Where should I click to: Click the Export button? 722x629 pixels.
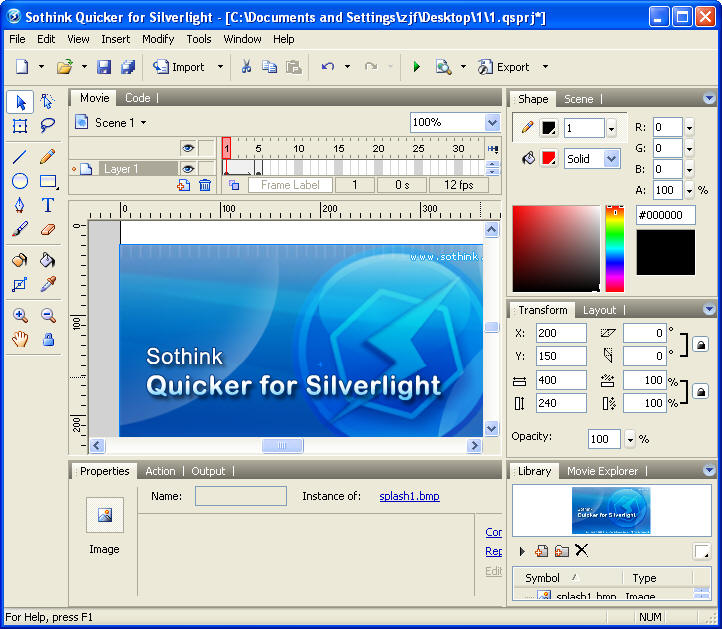[x=504, y=67]
